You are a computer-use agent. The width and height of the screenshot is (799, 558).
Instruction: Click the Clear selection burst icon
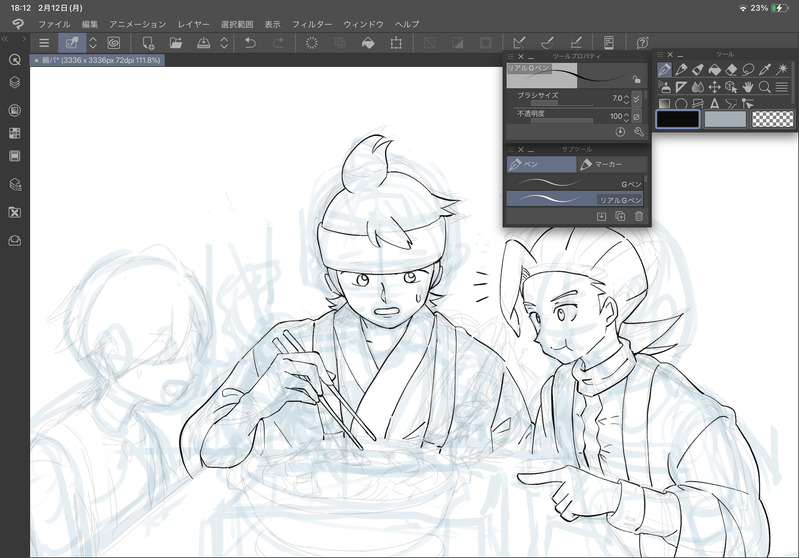[311, 43]
